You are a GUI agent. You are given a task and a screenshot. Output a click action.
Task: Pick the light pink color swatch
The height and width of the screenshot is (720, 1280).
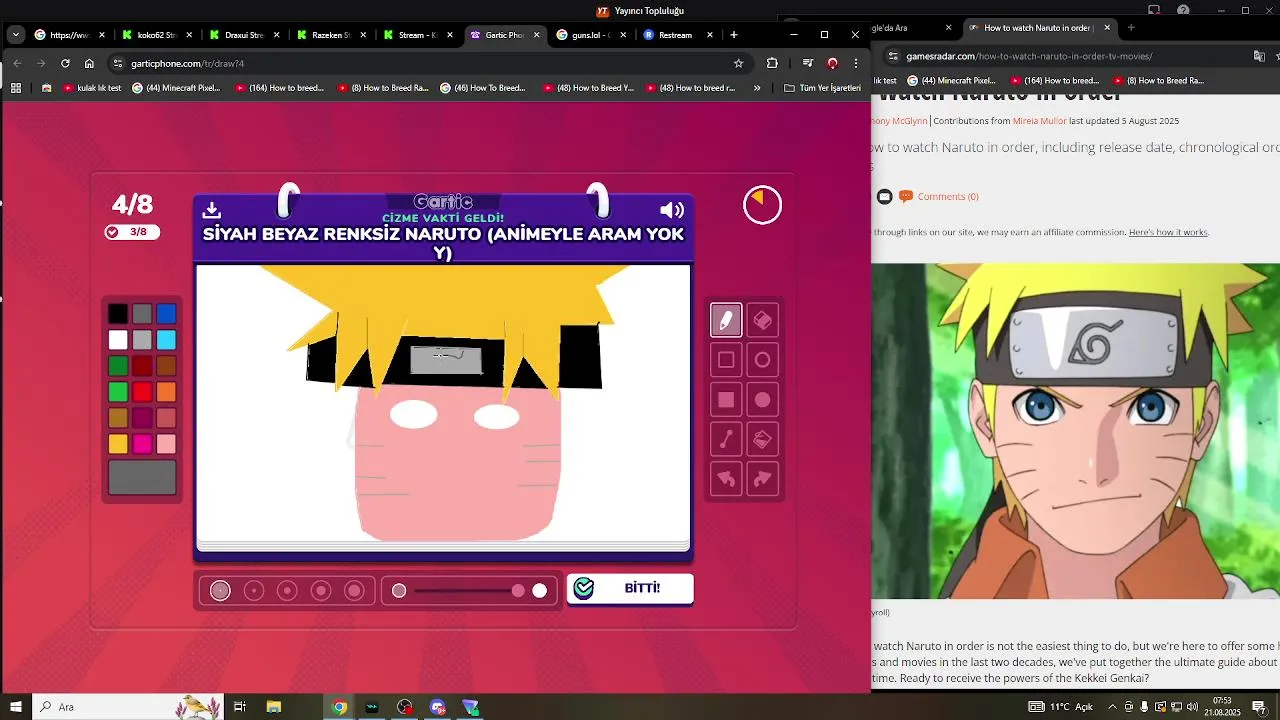pos(166,444)
